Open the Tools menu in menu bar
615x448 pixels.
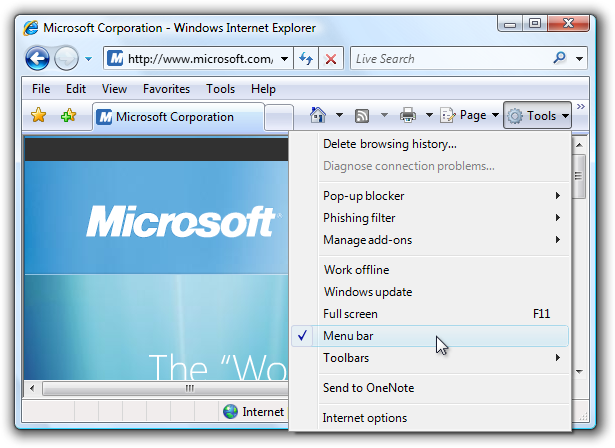pyautogui.click(x=220, y=89)
